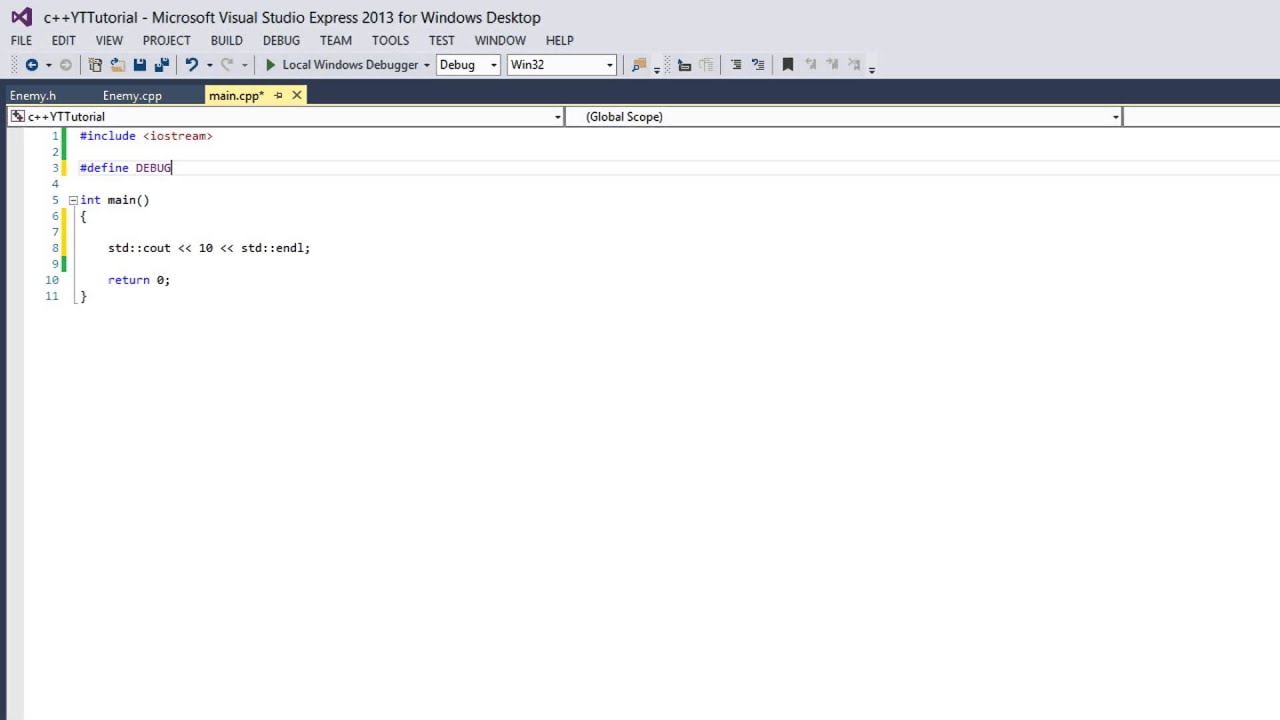
Task: Click the Open File folder icon
Action: (x=117, y=65)
